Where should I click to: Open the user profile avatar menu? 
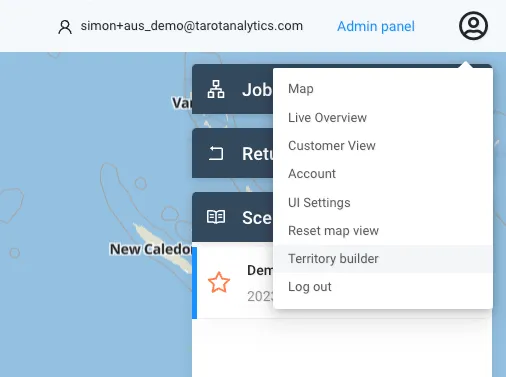(x=473, y=26)
